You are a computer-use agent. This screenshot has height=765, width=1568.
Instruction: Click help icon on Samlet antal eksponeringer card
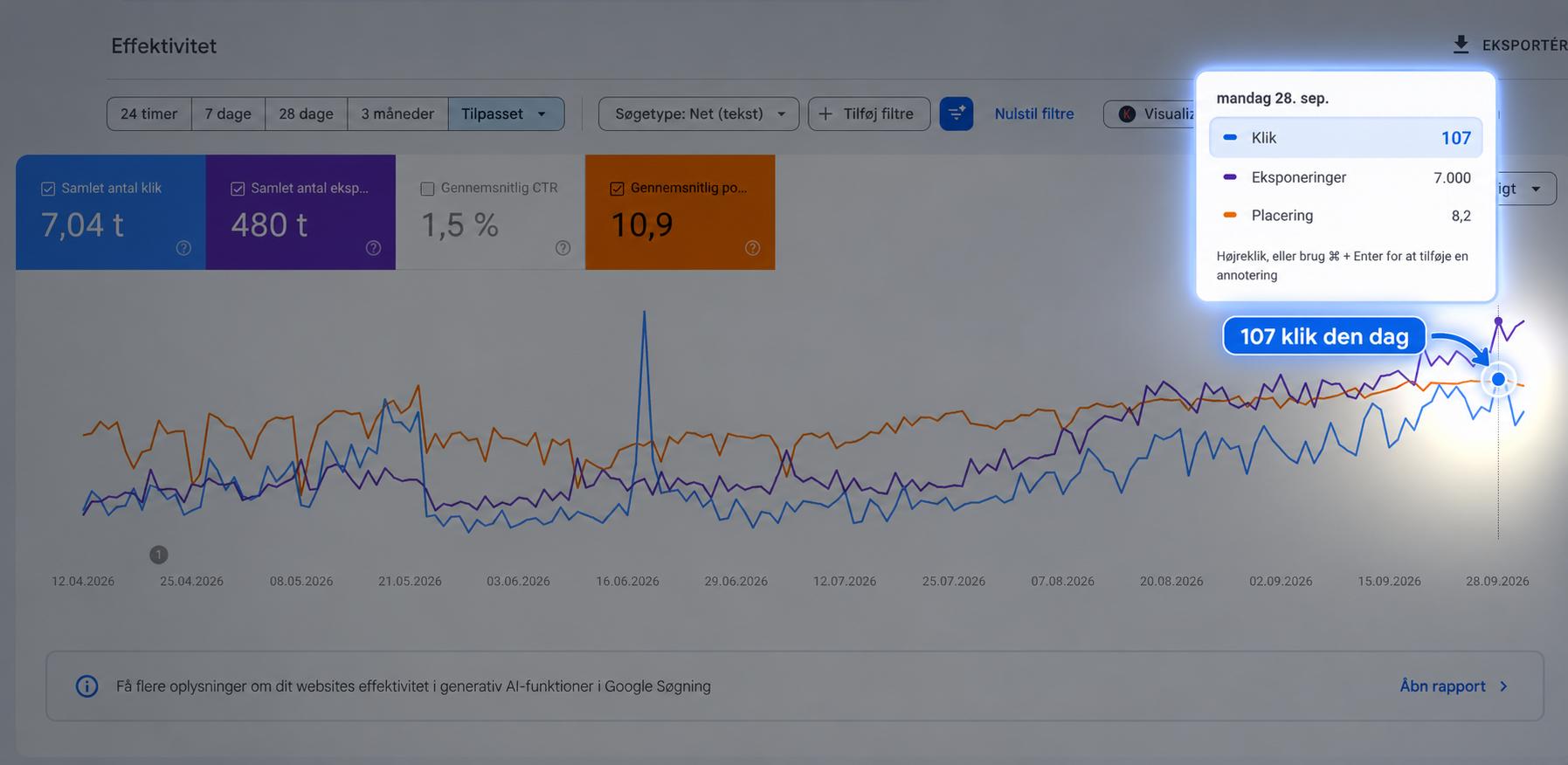[373, 248]
